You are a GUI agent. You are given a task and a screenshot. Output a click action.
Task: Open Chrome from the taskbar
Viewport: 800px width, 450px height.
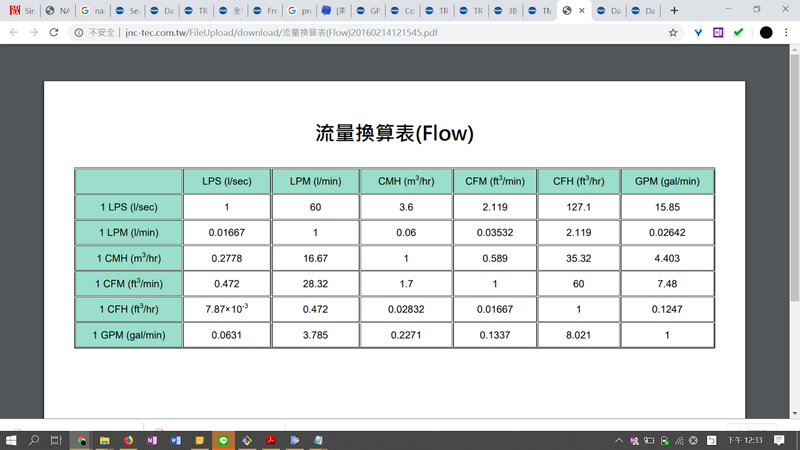81,440
